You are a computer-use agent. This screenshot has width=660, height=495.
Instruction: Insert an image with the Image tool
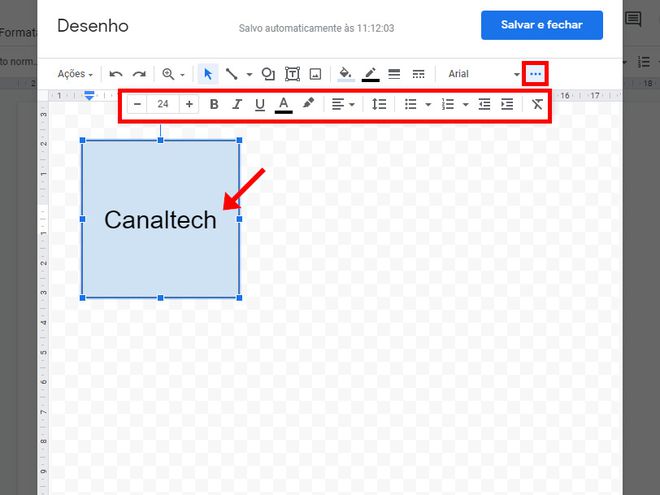click(315, 74)
